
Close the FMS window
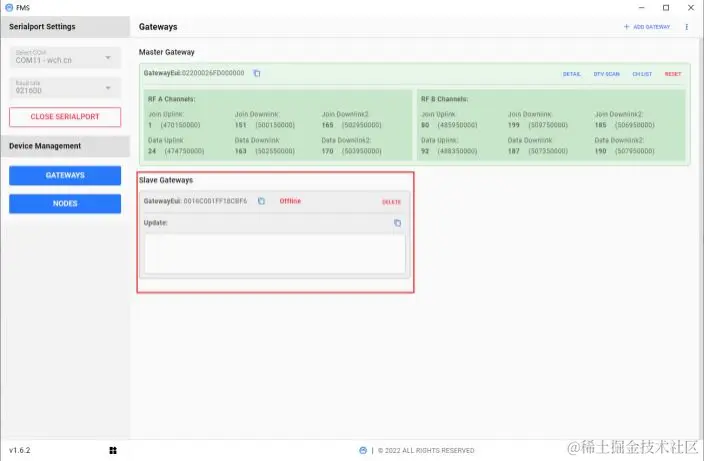click(x=691, y=8)
